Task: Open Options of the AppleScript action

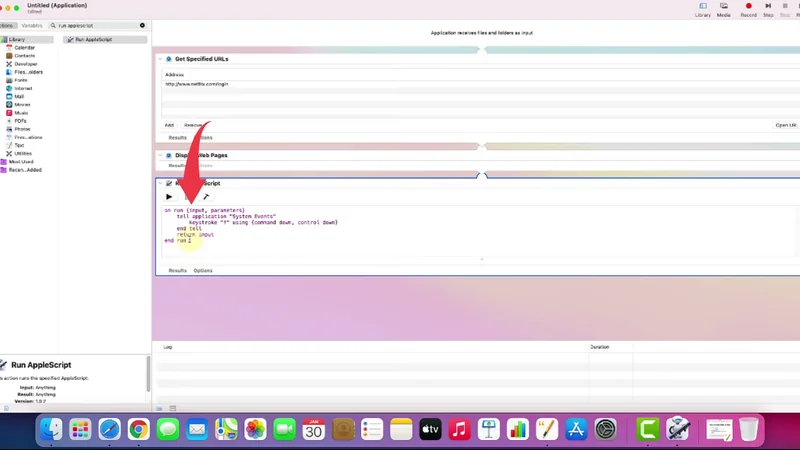Action: [x=203, y=270]
